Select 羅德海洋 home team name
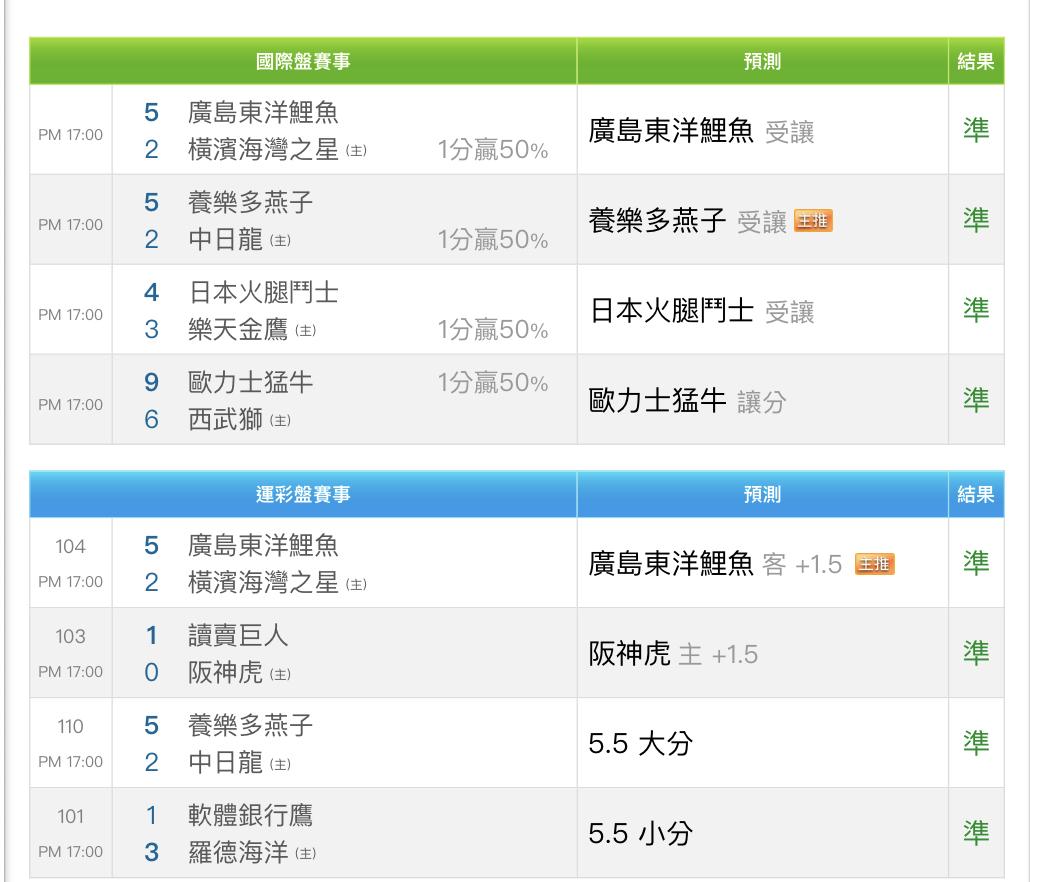The width and height of the screenshot is (1043, 882). coord(238,852)
